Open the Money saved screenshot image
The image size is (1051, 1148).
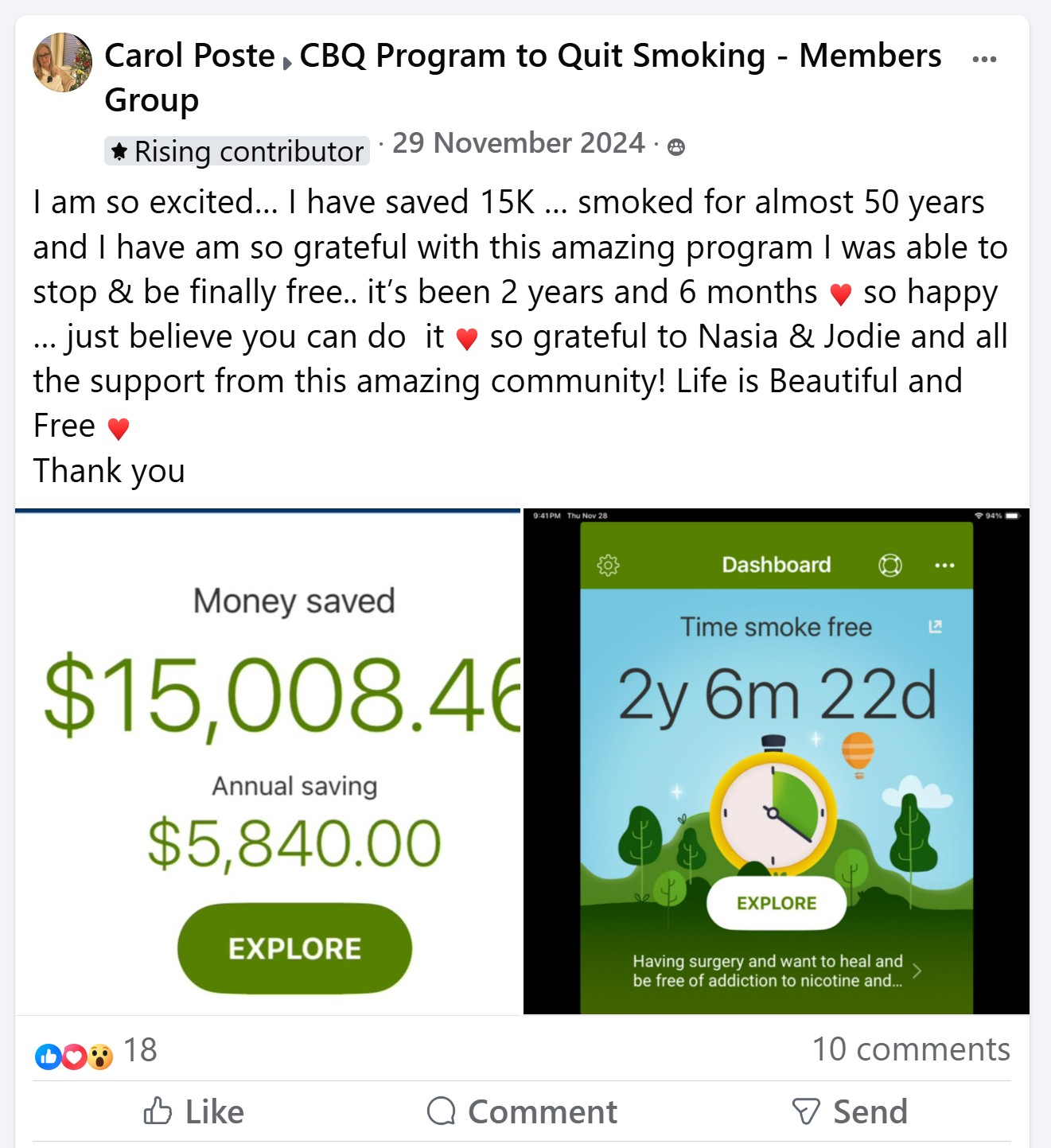tap(268, 761)
